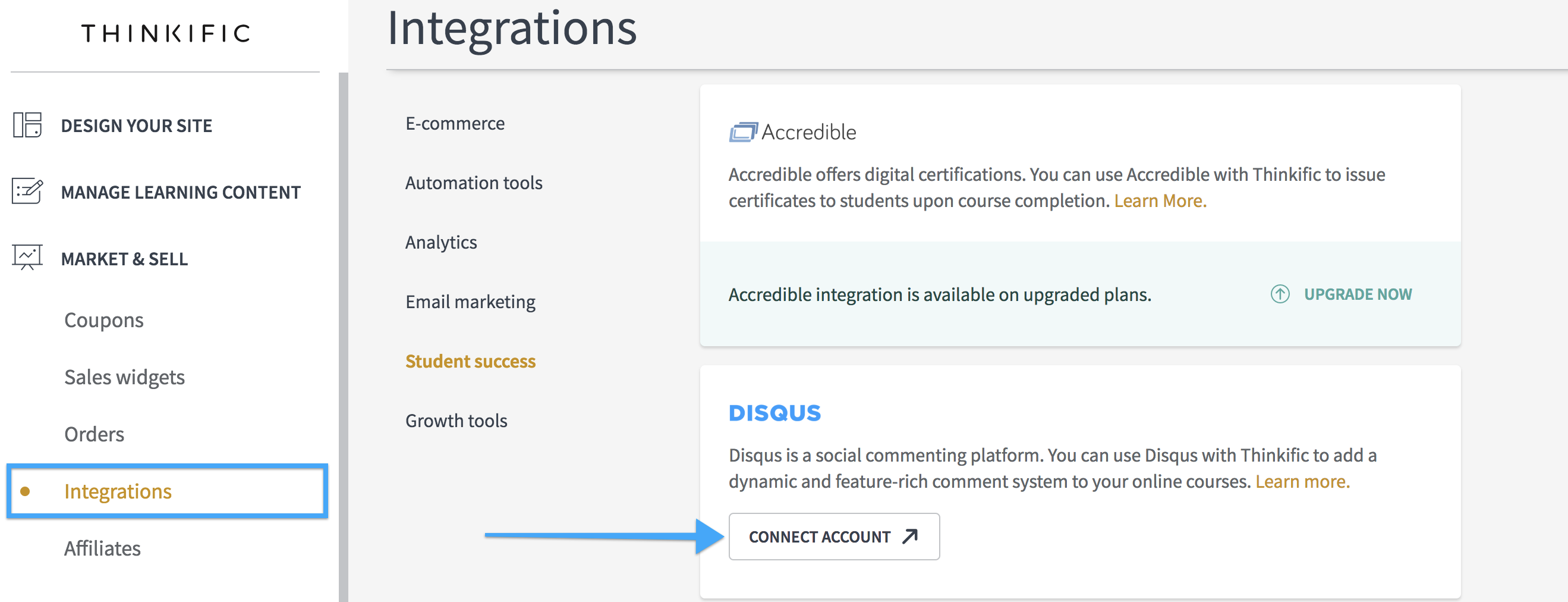Viewport: 1568px width, 602px height.
Task: Follow Accredible Learn More link
Action: tap(1160, 200)
